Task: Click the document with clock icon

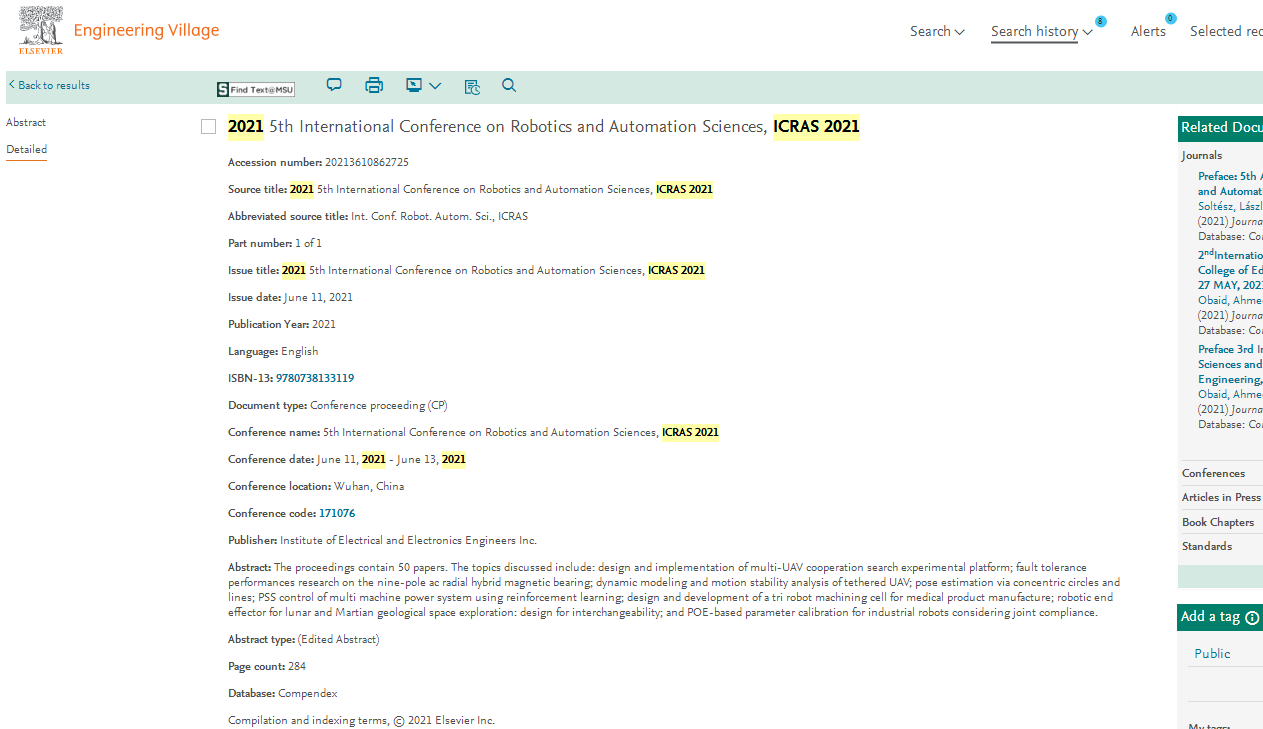Action: point(472,86)
